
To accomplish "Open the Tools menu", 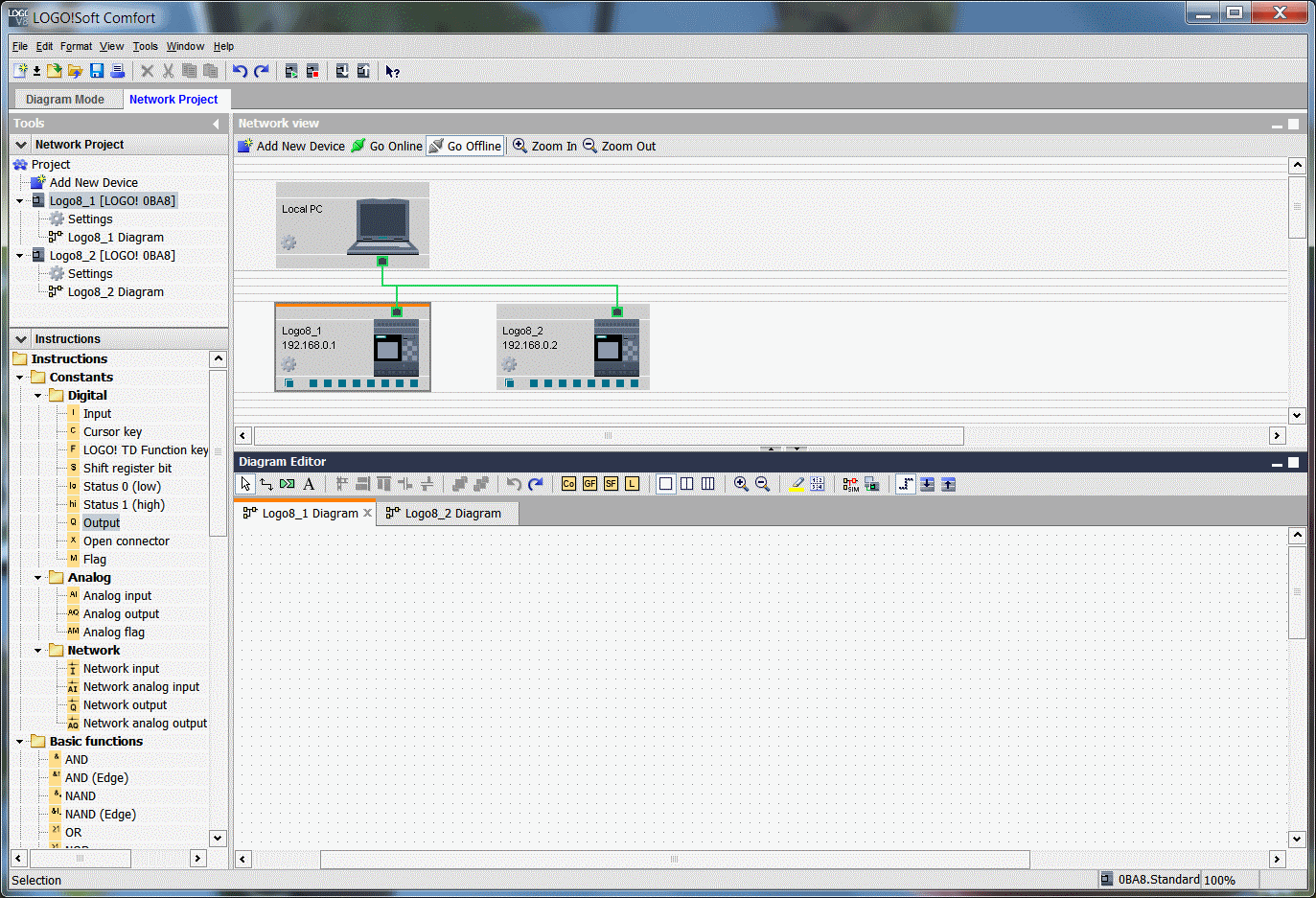I will 146,46.
